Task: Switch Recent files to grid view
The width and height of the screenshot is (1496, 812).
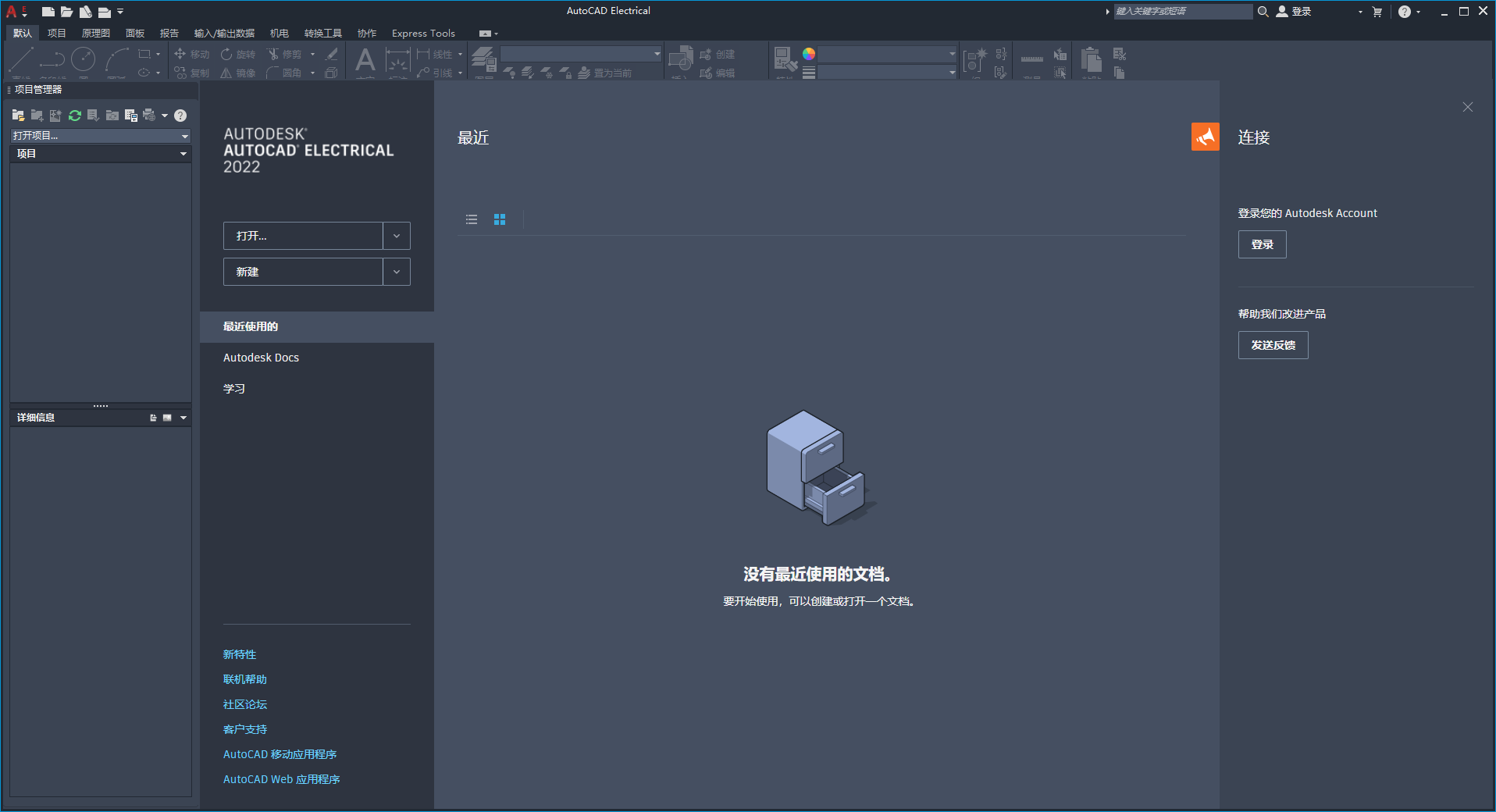Action: pyautogui.click(x=500, y=219)
